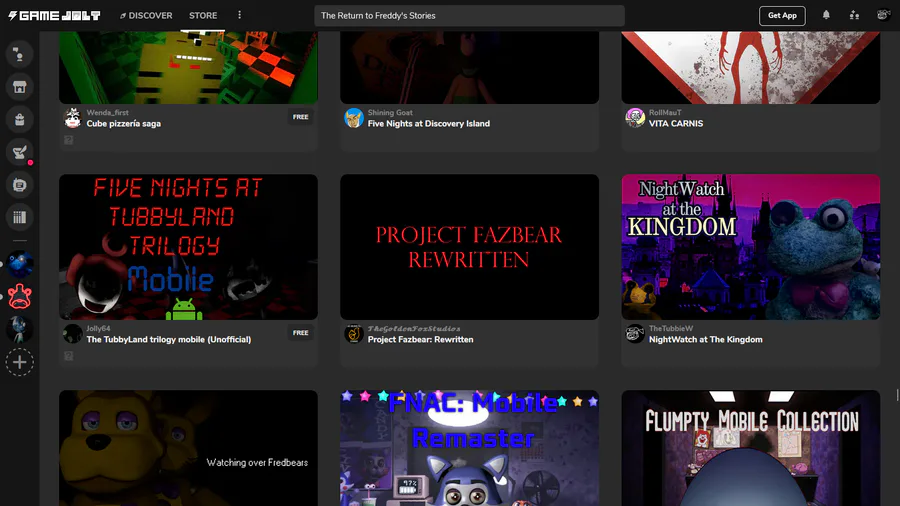
Task: Open Shining Goat's avatar
Action: [354, 118]
